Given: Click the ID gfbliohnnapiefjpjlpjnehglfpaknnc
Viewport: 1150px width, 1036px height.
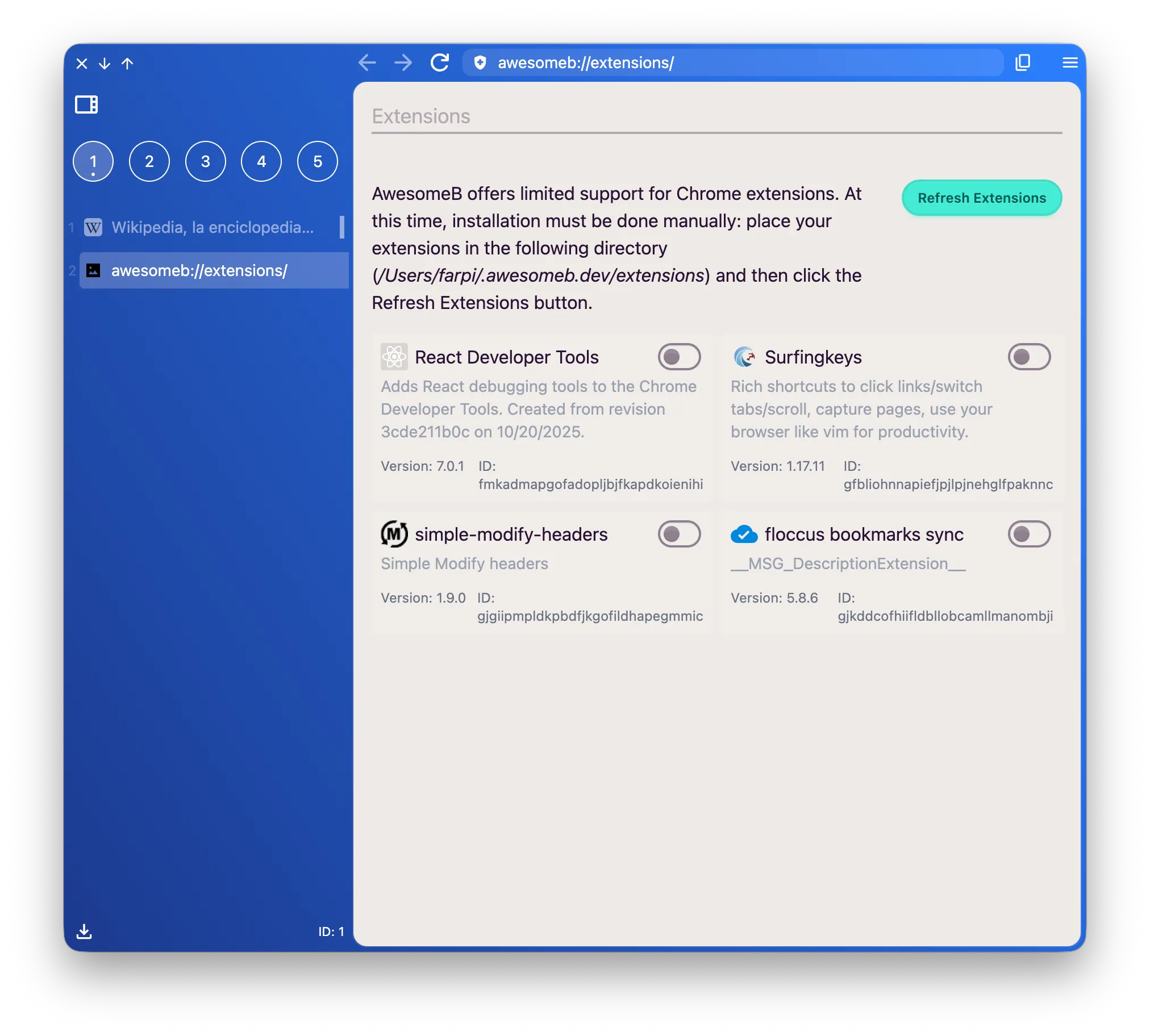Looking at the screenshot, I should coord(948,484).
